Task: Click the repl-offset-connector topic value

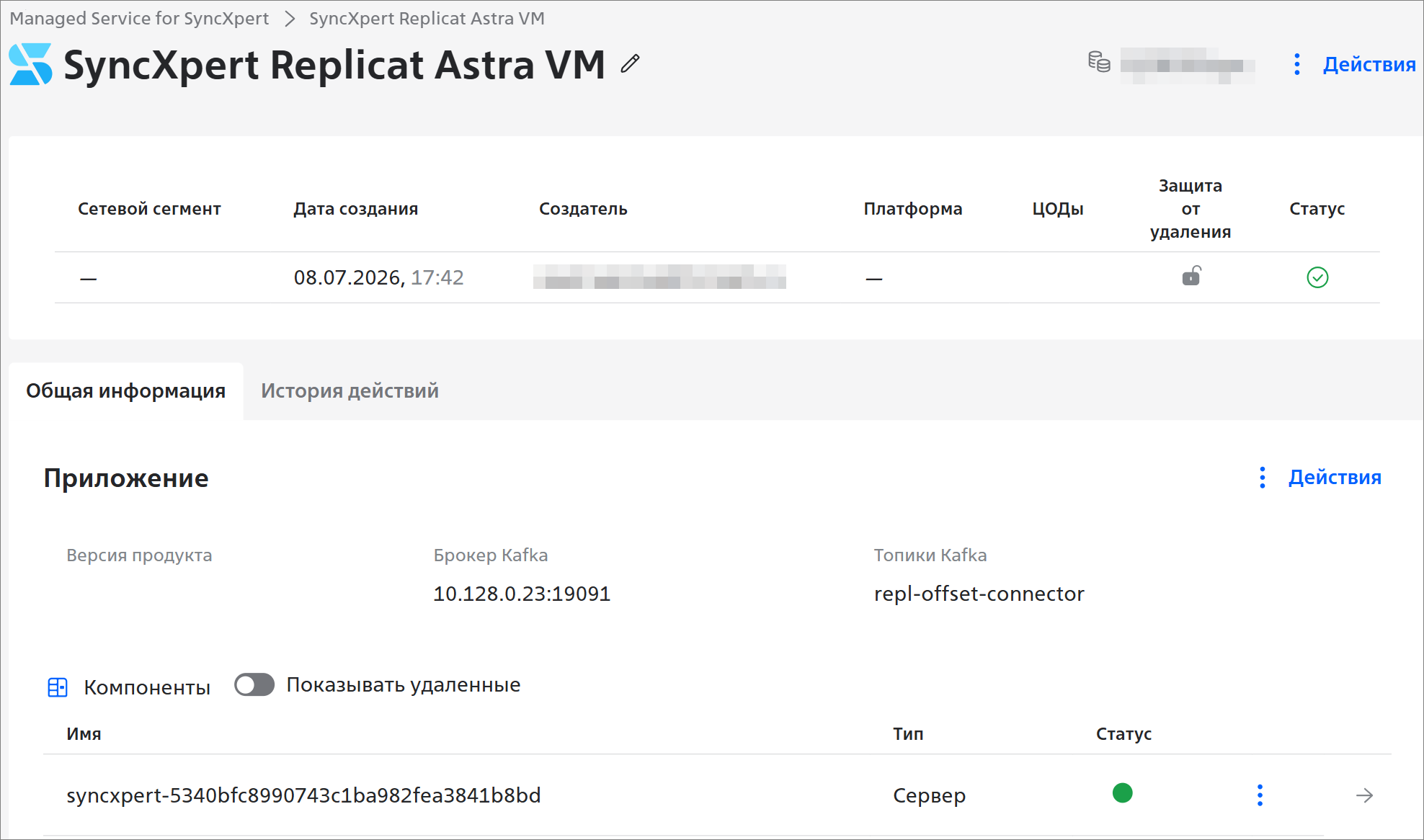Action: tap(979, 594)
